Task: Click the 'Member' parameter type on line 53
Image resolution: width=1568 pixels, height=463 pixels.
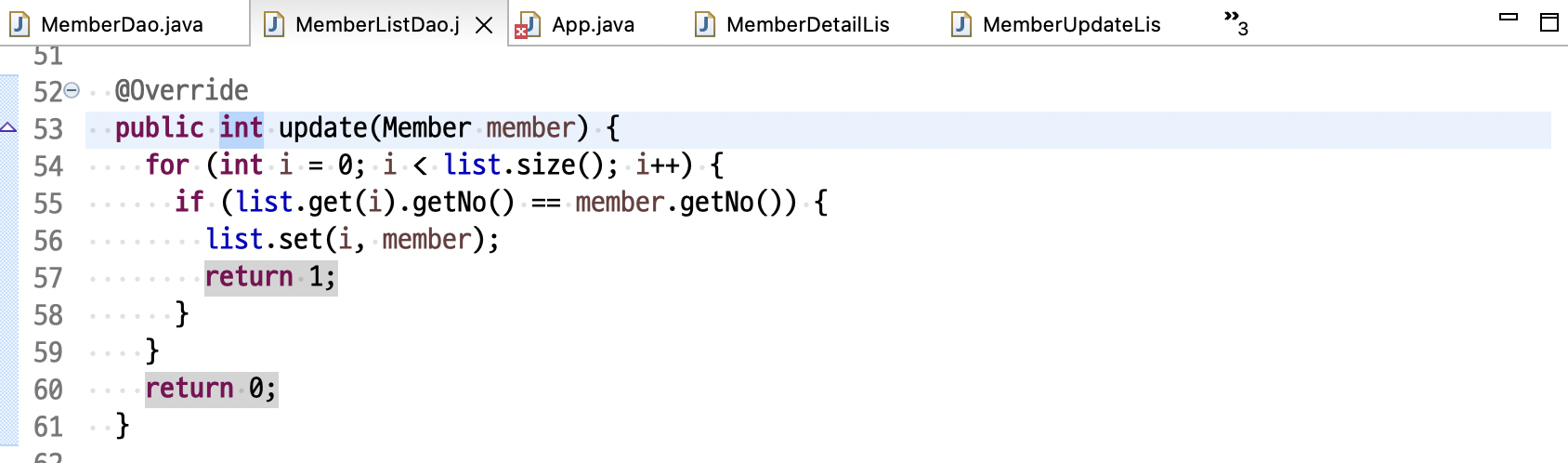Action: (x=427, y=127)
